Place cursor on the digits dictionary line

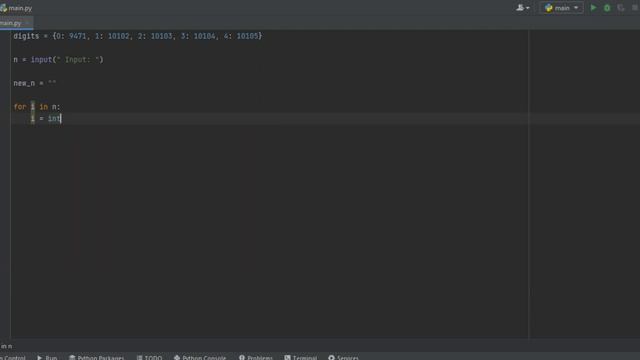(x=138, y=36)
